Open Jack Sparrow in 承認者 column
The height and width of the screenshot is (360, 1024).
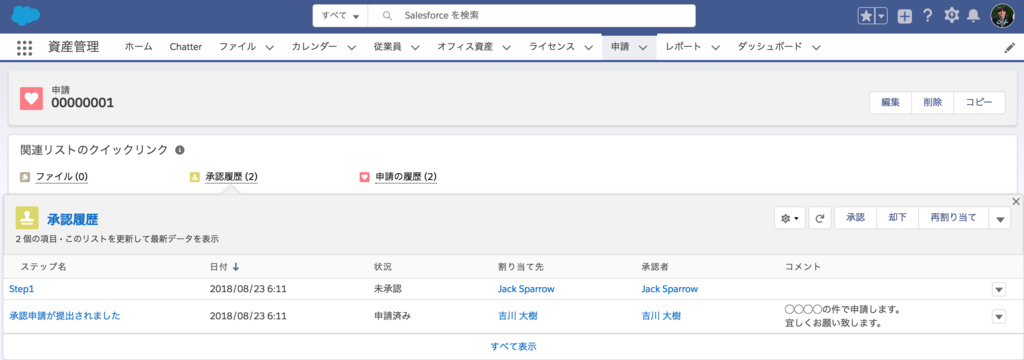pyautogui.click(x=669, y=289)
